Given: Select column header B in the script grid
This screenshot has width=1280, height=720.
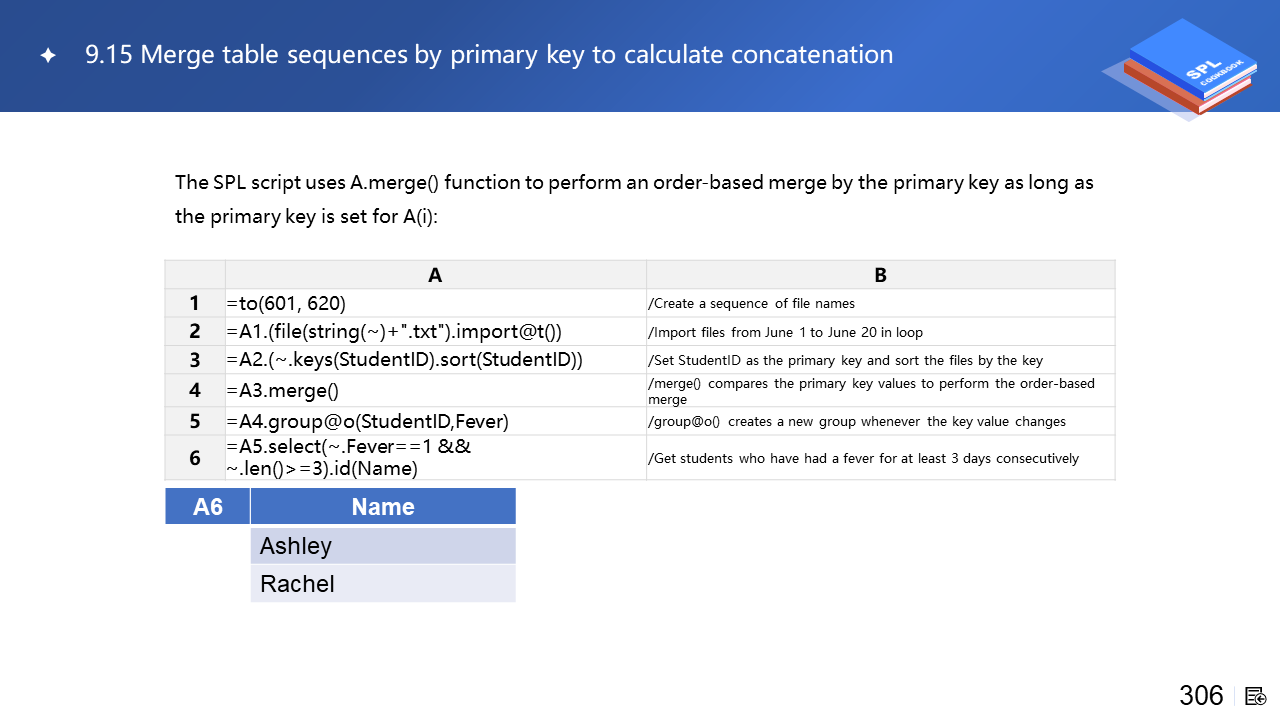Looking at the screenshot, I should 880,275.
